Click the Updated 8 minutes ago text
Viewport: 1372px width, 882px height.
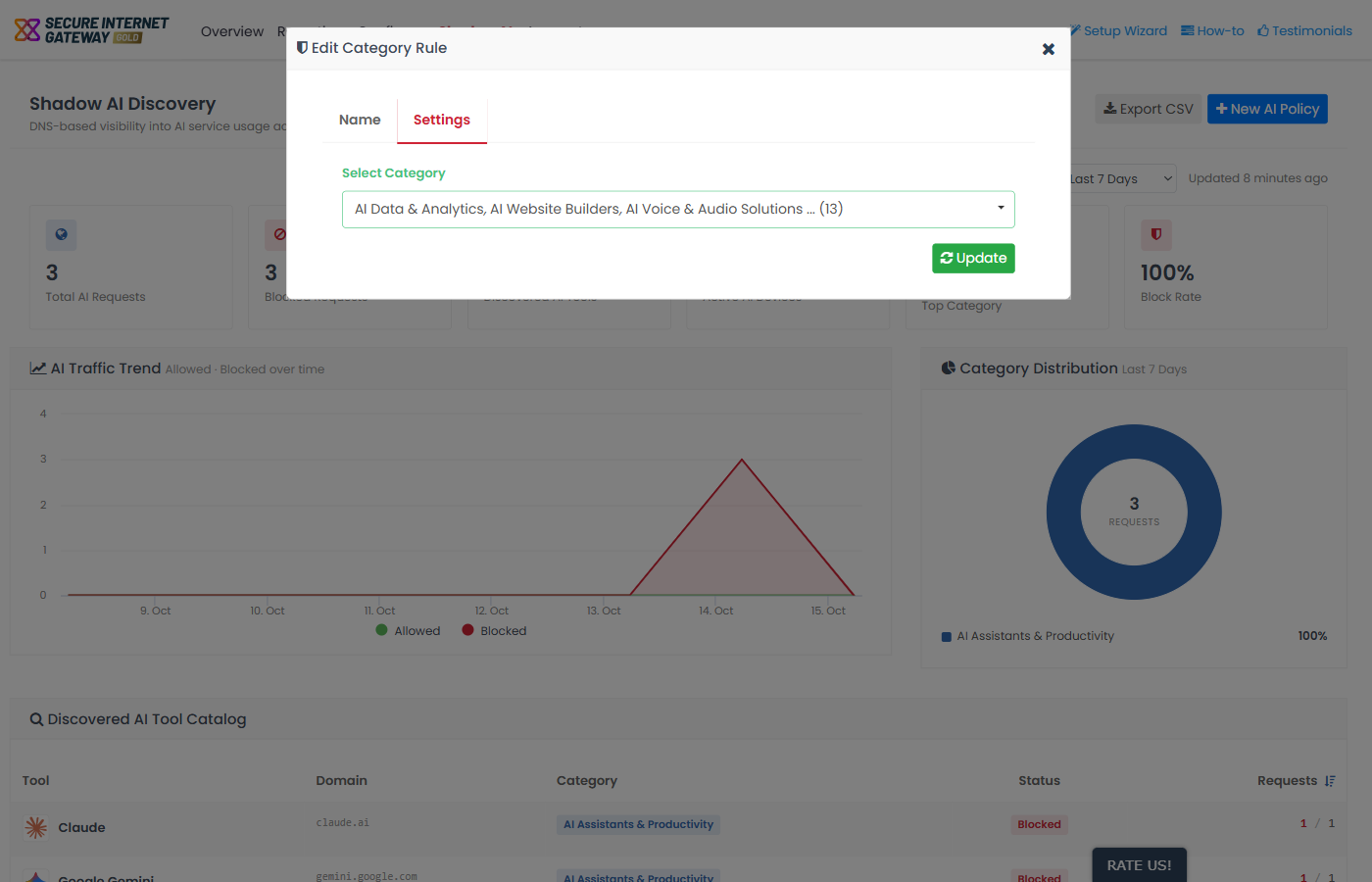(x=1258, y=178)
